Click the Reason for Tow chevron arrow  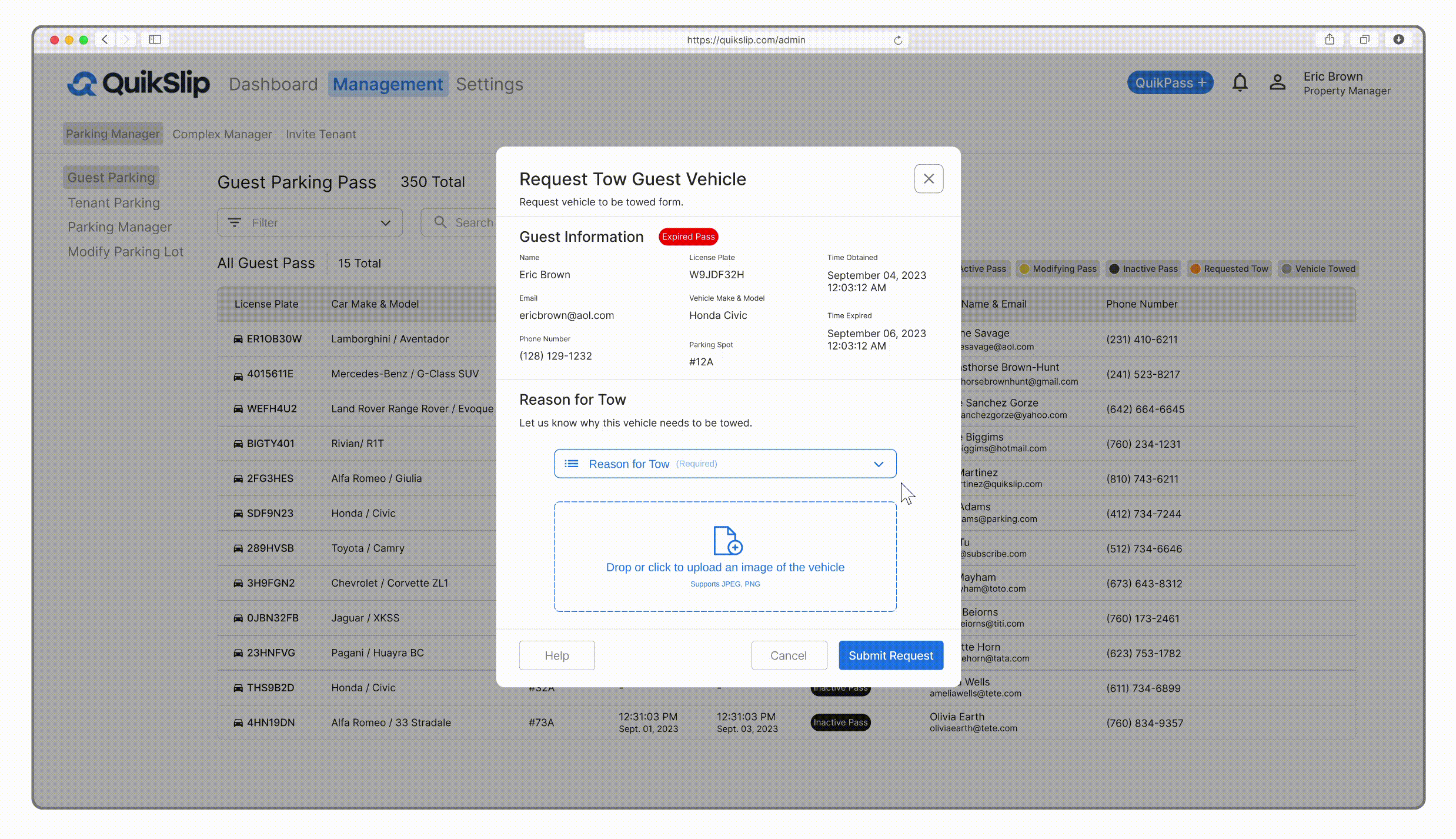point(878,464)
